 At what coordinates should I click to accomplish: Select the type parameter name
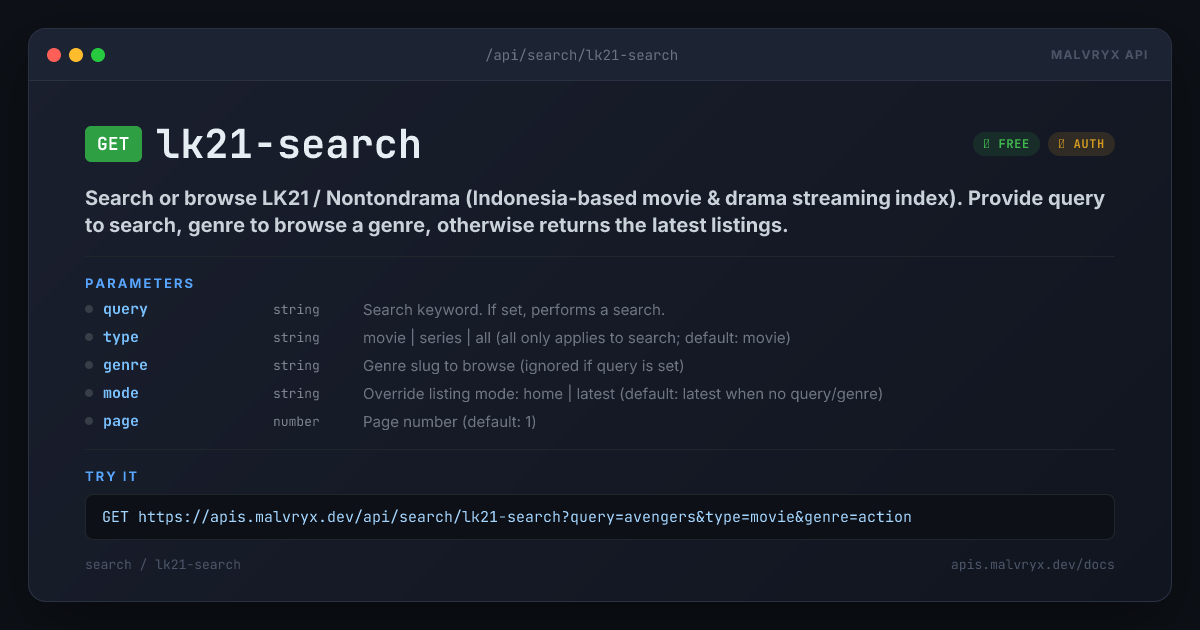coord(121,338)
